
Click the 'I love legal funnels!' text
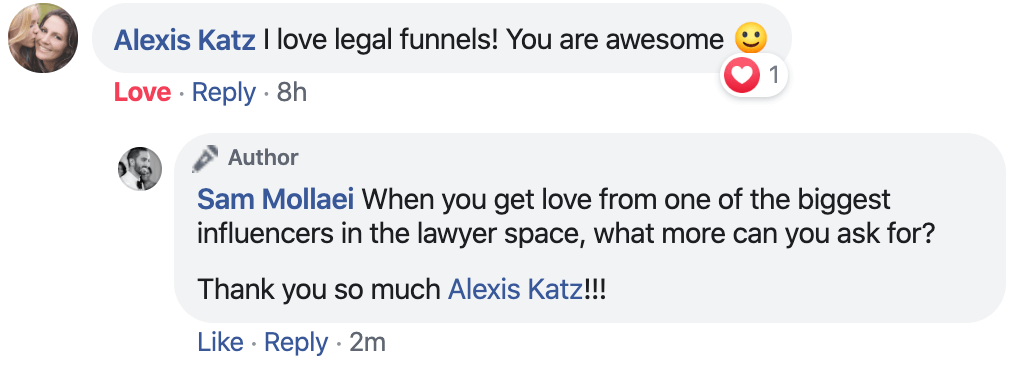coord(380,40)
